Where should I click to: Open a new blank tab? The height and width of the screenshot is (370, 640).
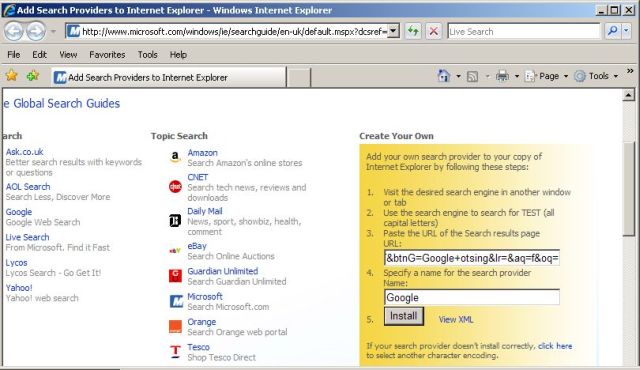click(x=299, y=78)
